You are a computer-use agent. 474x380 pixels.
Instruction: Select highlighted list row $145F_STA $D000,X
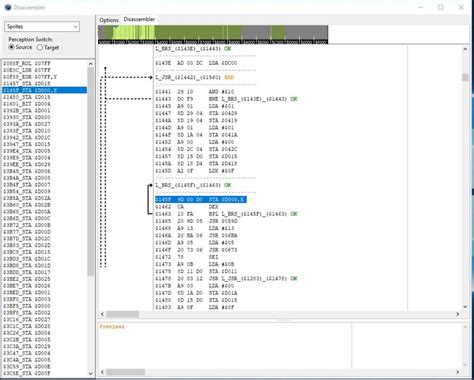45,90
